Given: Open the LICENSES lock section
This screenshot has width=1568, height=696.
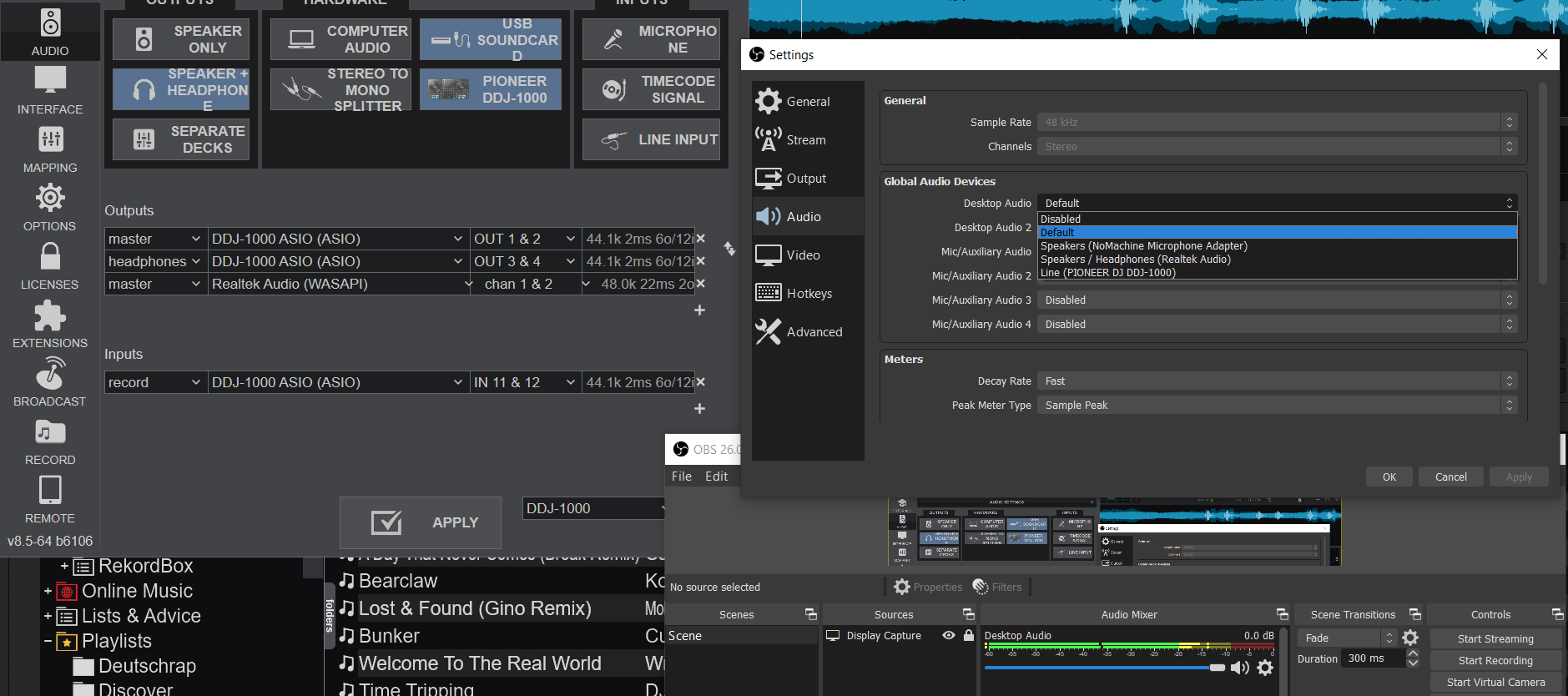Looking at the screenshot, I should [50, 265].
